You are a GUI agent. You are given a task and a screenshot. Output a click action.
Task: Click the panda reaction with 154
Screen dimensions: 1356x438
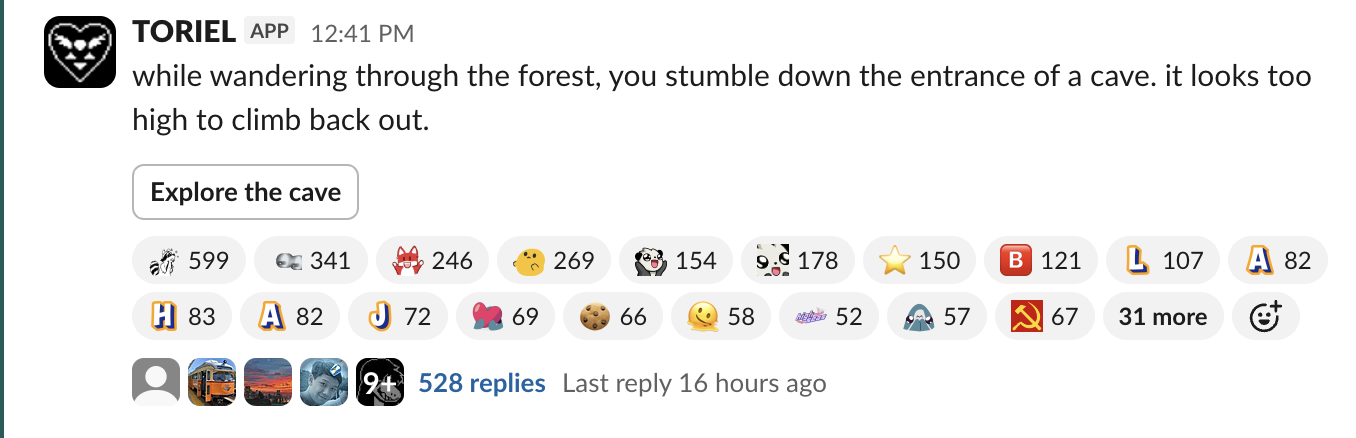coord(675,261)
